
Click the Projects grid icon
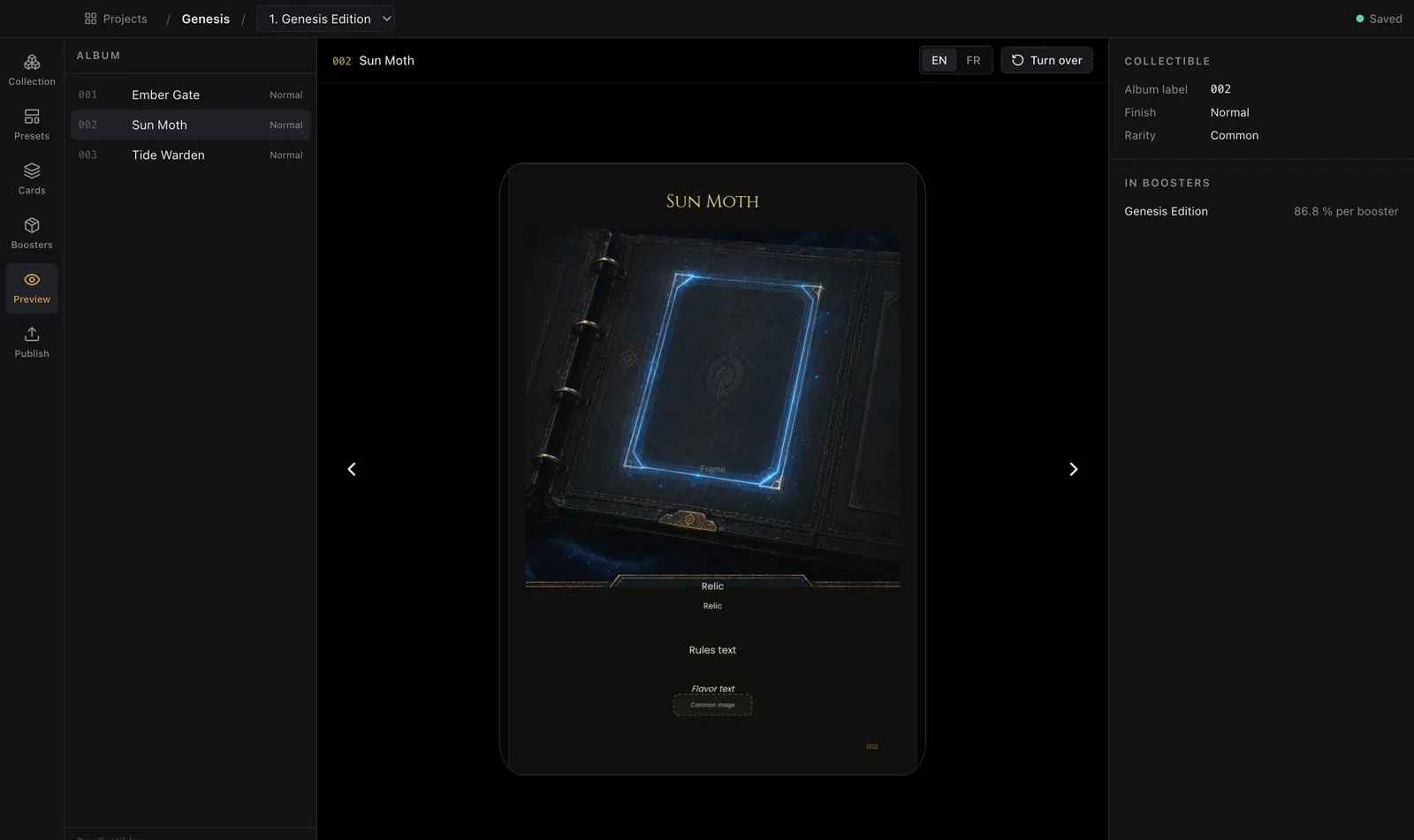pyautogui.click(x=90, y=19)
